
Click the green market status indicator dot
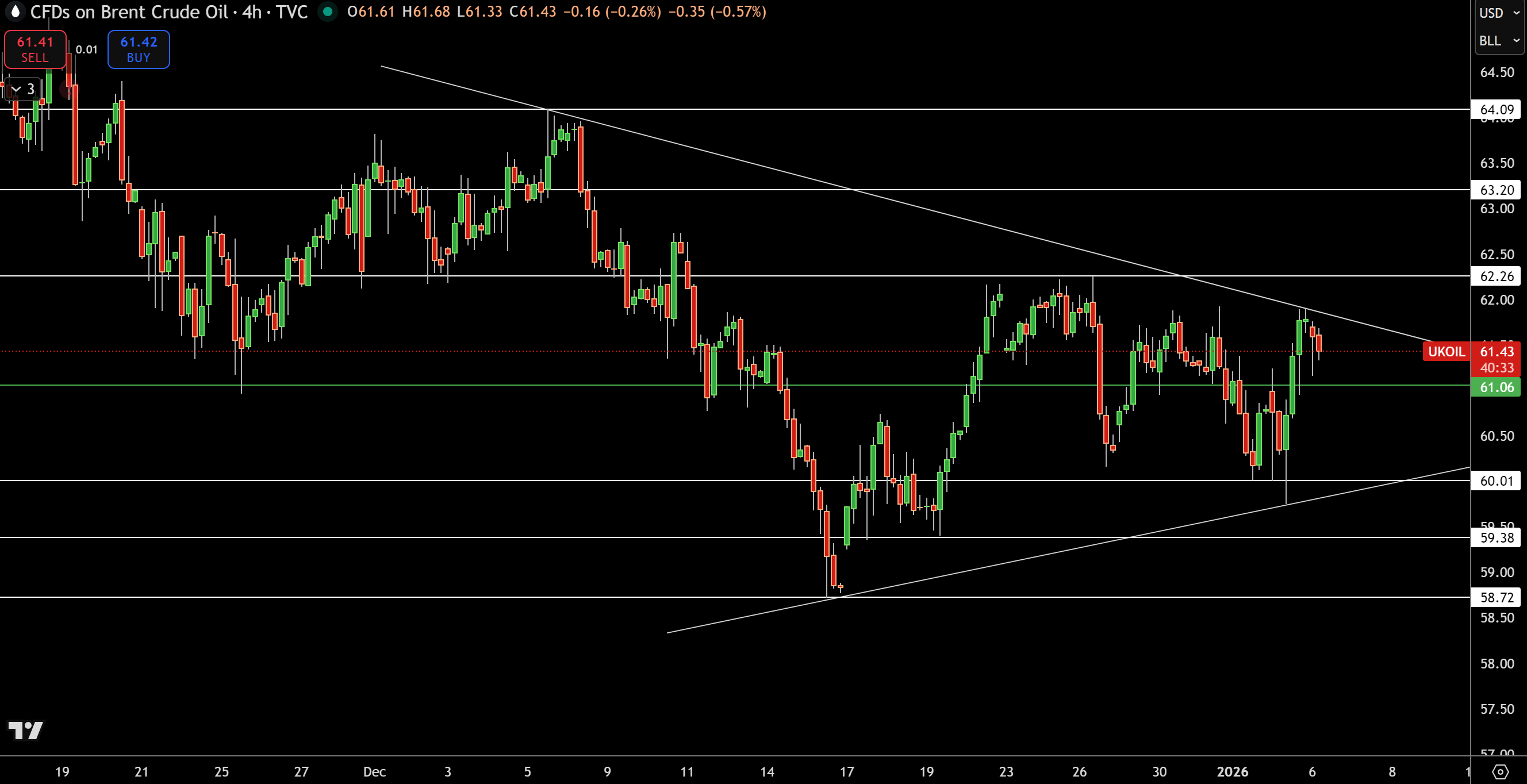point(327,11)
